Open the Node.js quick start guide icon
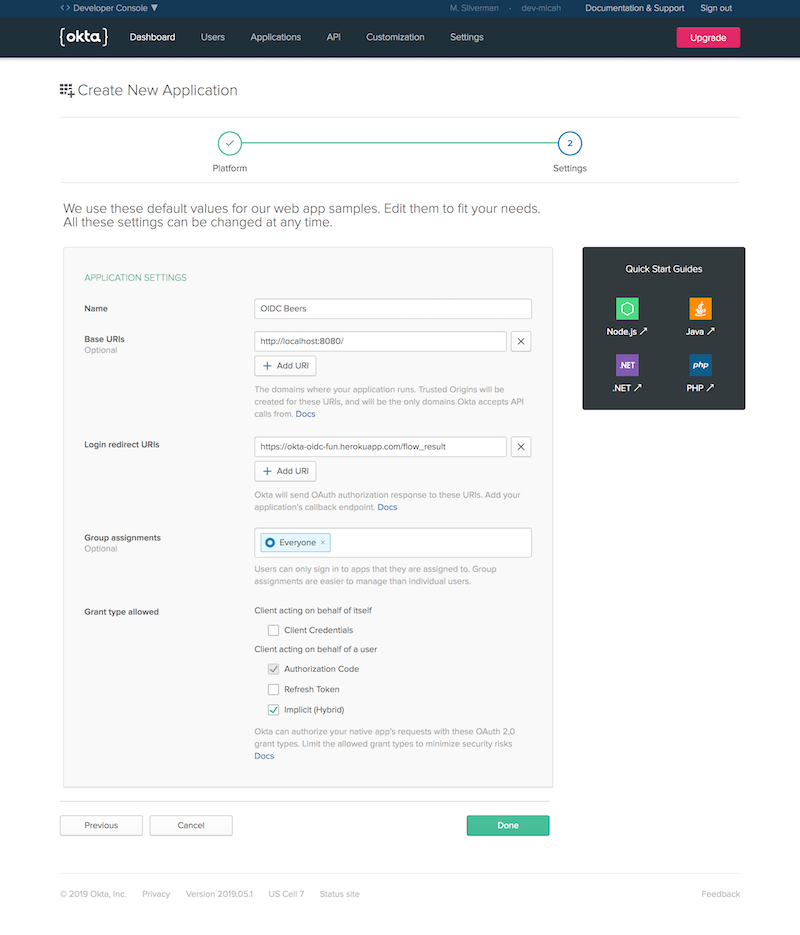The image size is (800, 935). [x=627, y=308]
